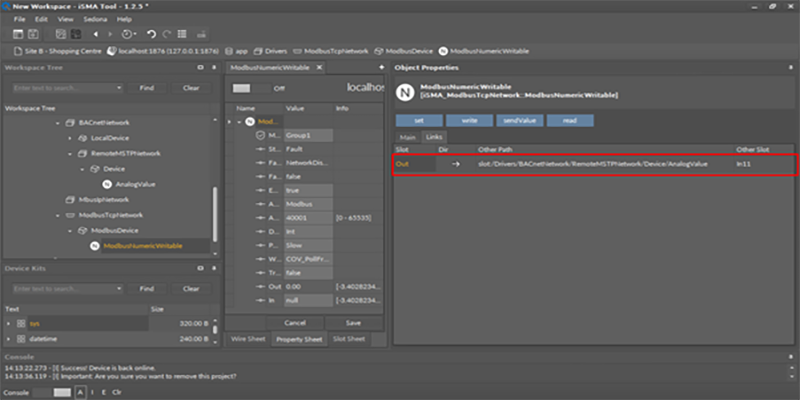Screen dimensions: 800x400
Task: Collapse the ModbusTcpNetwork tree node
Action: [x=58, y=215]
